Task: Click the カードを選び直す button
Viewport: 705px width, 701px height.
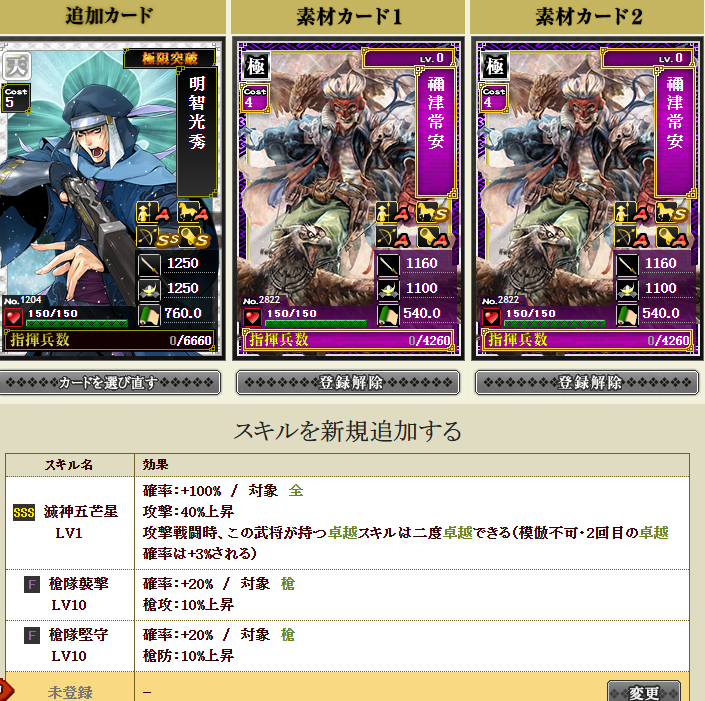Action: [x=109, y=383]
